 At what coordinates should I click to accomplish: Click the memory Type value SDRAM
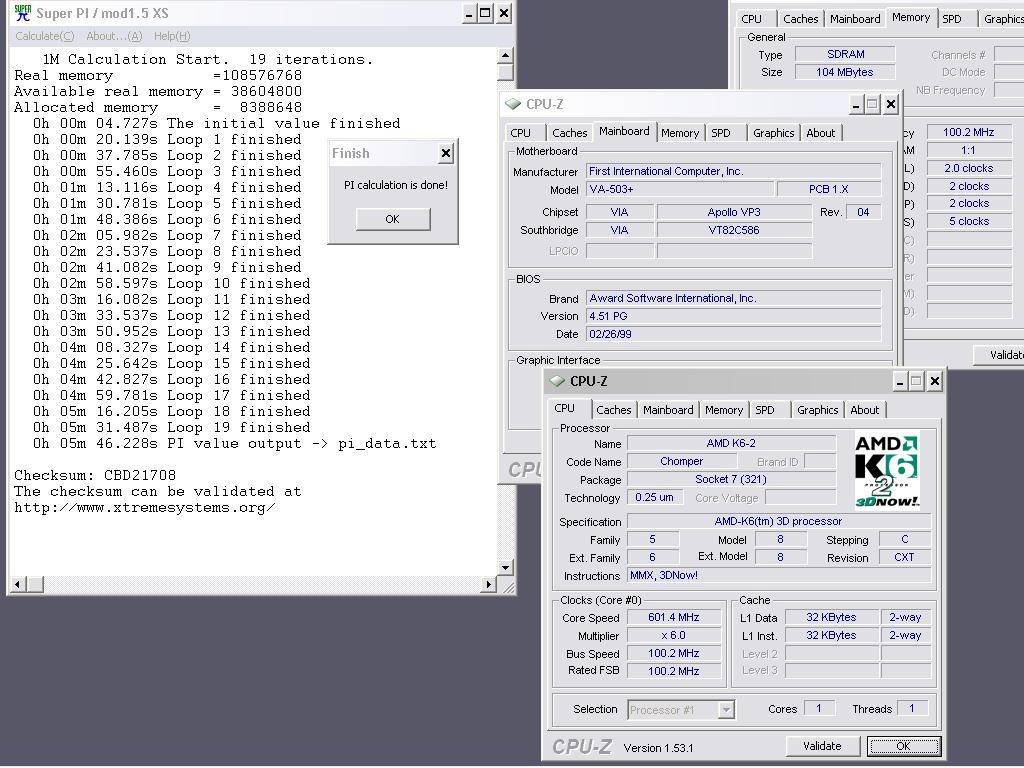pos(845,54)
